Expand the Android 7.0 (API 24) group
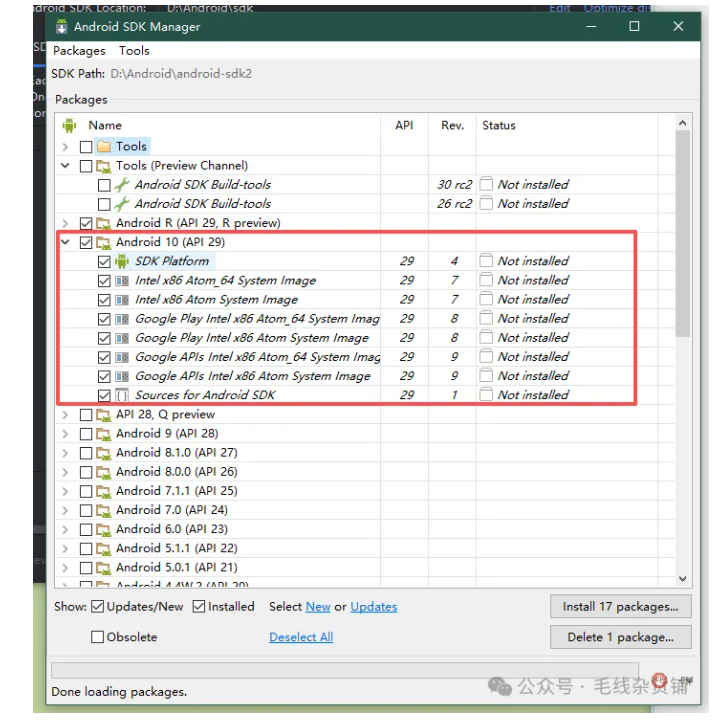This screenshot has height=727, width=725. 65,510
